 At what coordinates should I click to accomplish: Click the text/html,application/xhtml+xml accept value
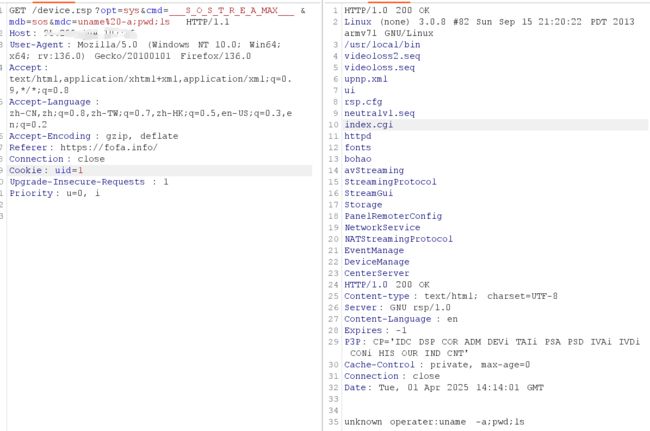click(x=150, y=79)
